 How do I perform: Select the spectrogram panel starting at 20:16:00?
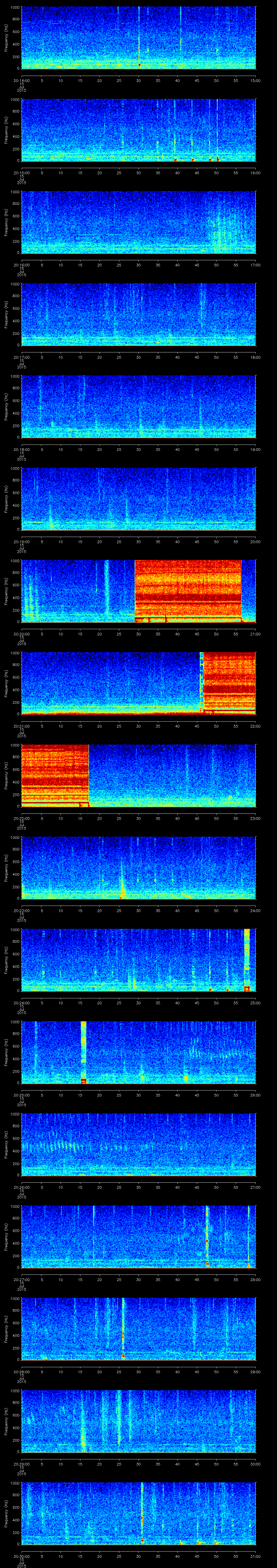click(138, 222)
